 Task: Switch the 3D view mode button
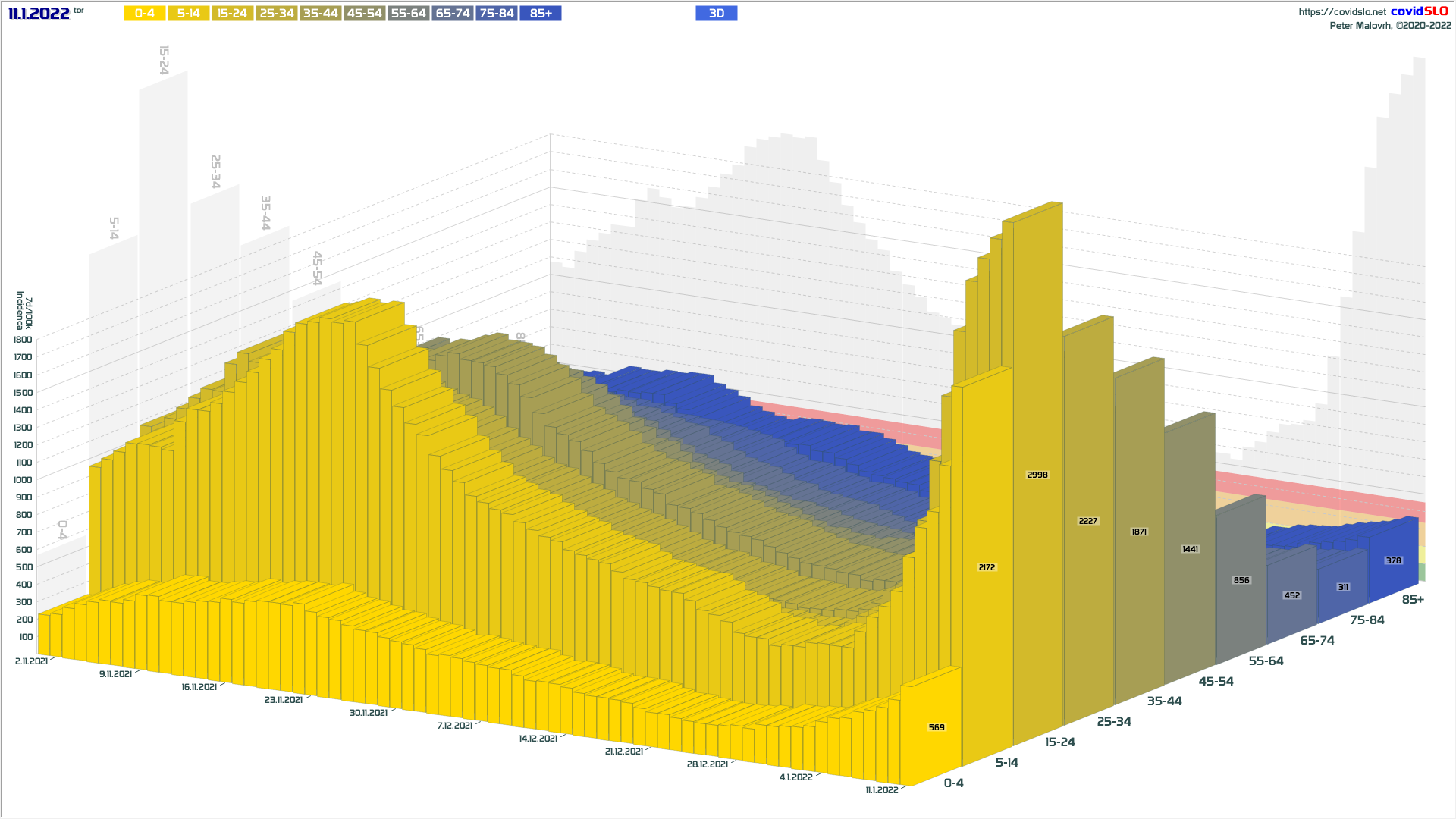[716, 14]
